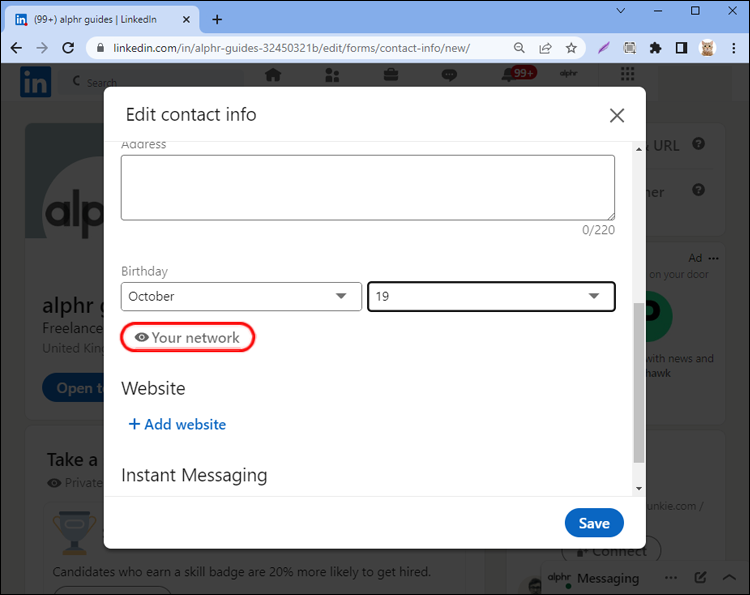
Task: Close the Edit contact info dialog
Action: pyautogui.click(x=617, y=116)
